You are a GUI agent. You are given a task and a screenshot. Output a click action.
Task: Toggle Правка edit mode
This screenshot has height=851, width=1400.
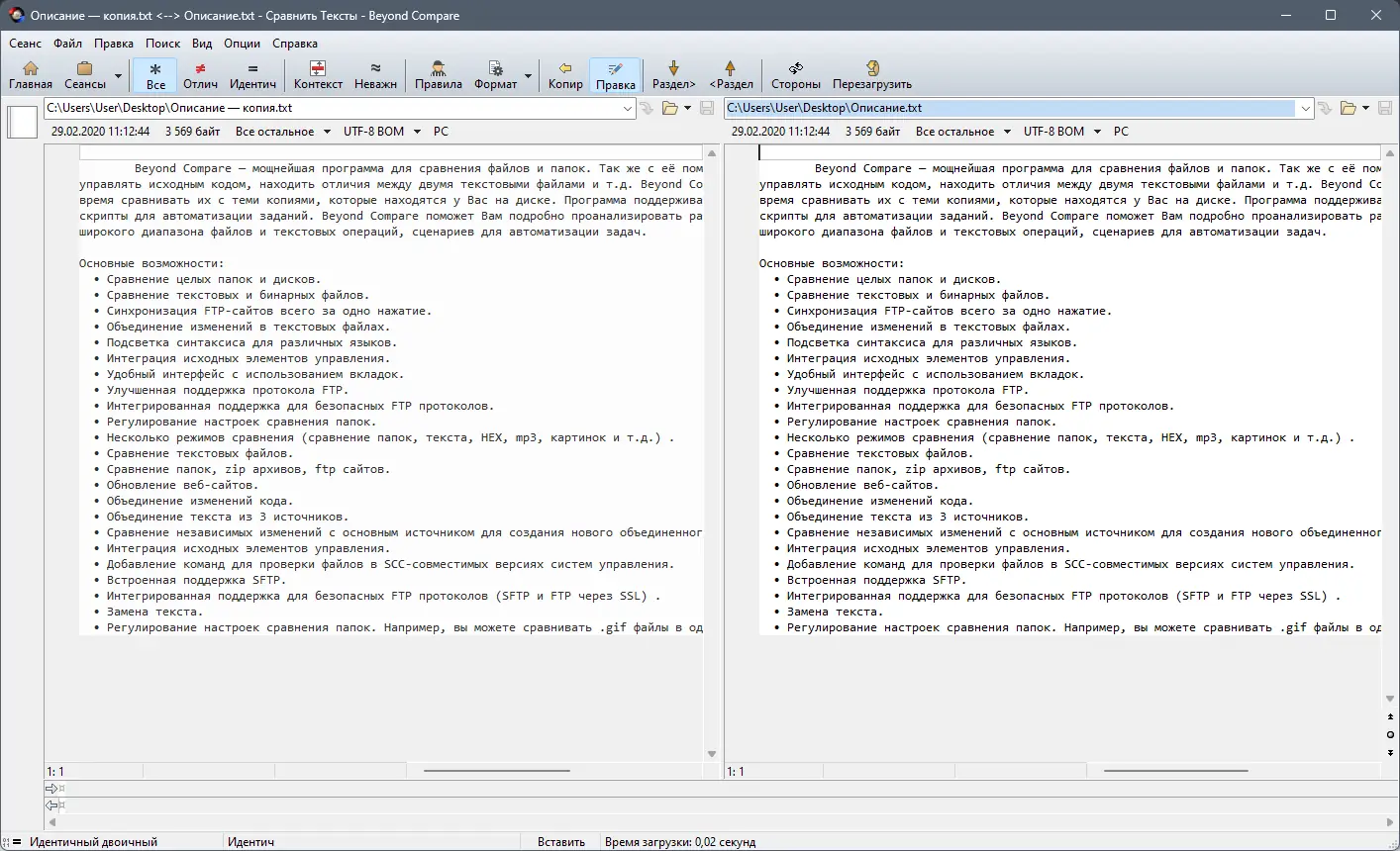616,75
